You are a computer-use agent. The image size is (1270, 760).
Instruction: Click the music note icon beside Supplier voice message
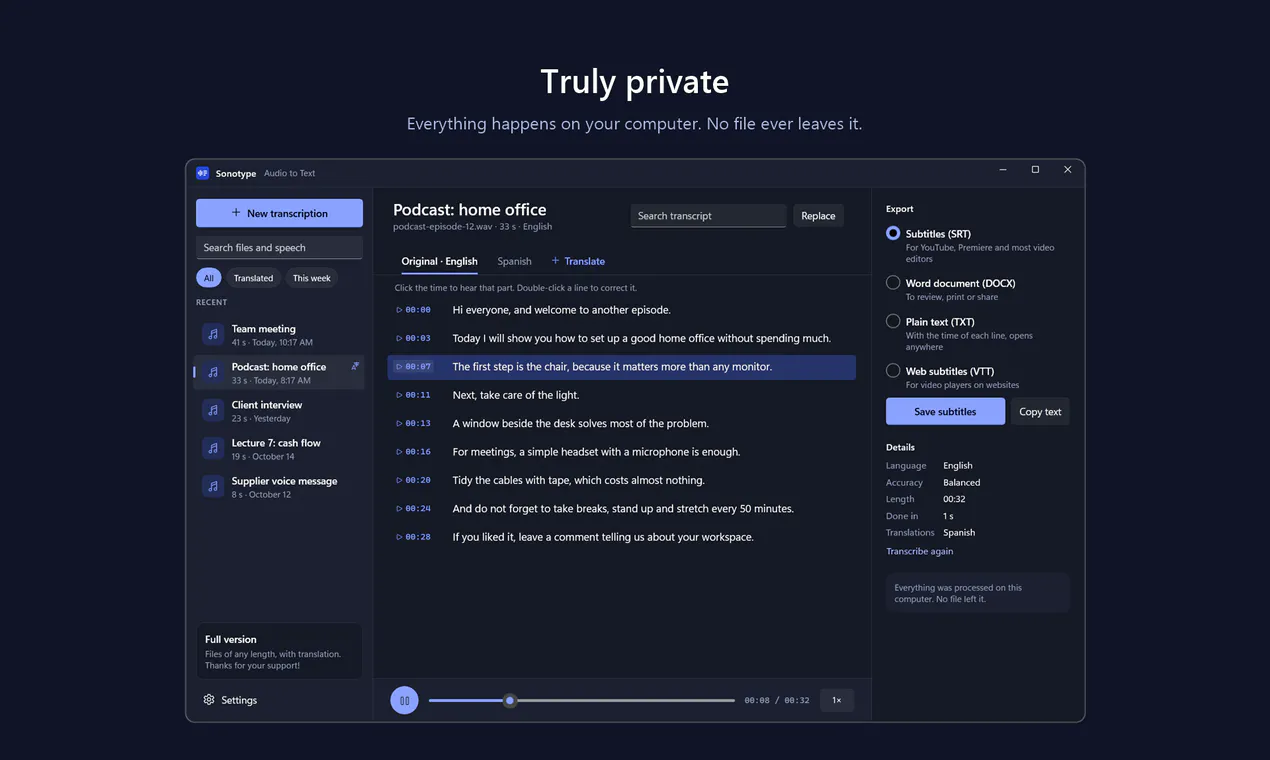click(x=212, y=486)
